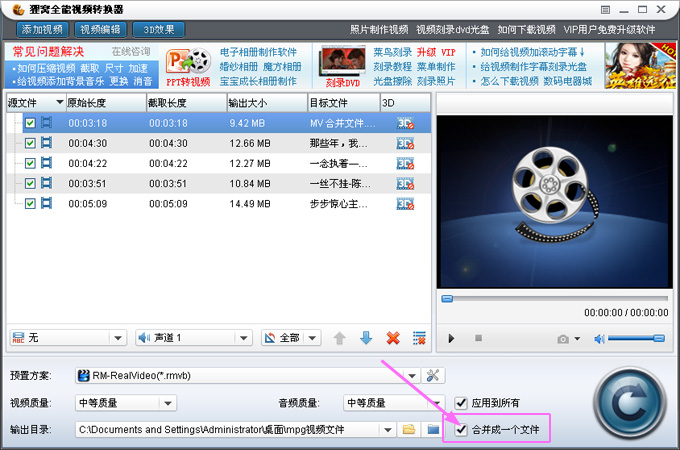Uncheck the 00:04:22 file checkbox
This screenshot has width=680, height=450.
click(x=30, y=163)
